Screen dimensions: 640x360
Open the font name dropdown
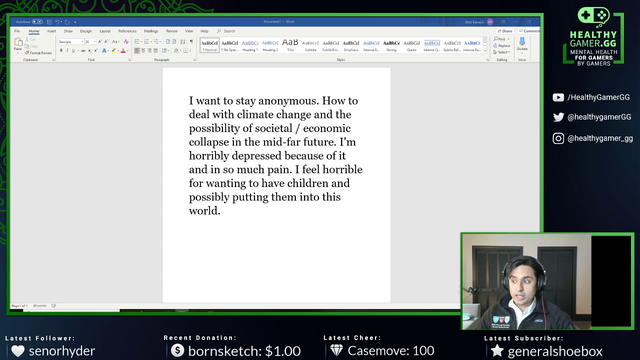(82, 42)
